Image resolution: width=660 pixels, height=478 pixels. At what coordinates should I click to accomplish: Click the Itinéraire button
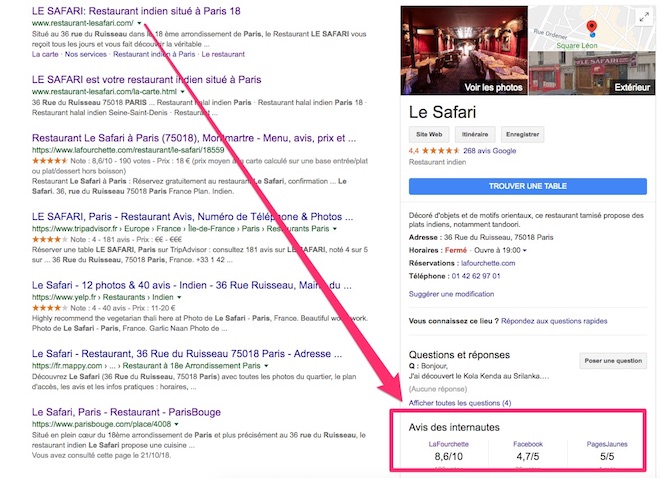[475, 134]
